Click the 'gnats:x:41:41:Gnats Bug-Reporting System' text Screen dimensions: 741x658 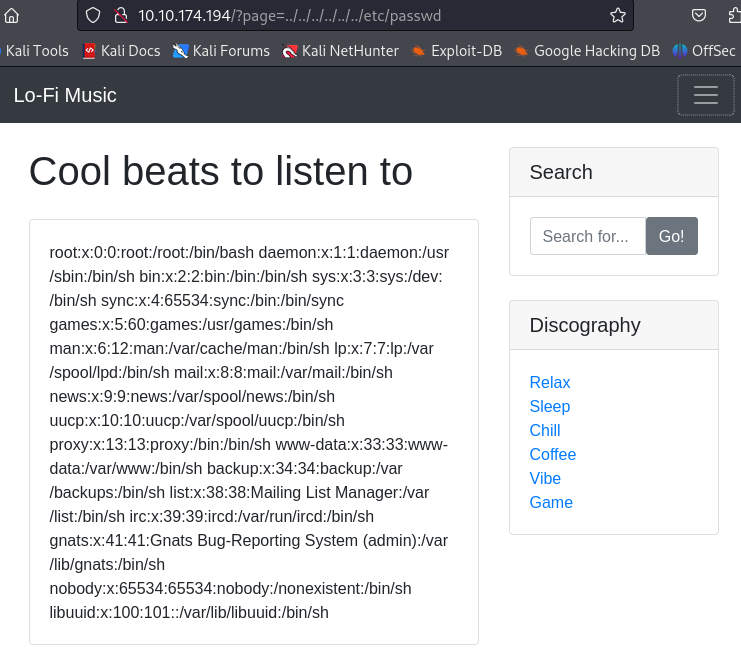coord(203,541)
